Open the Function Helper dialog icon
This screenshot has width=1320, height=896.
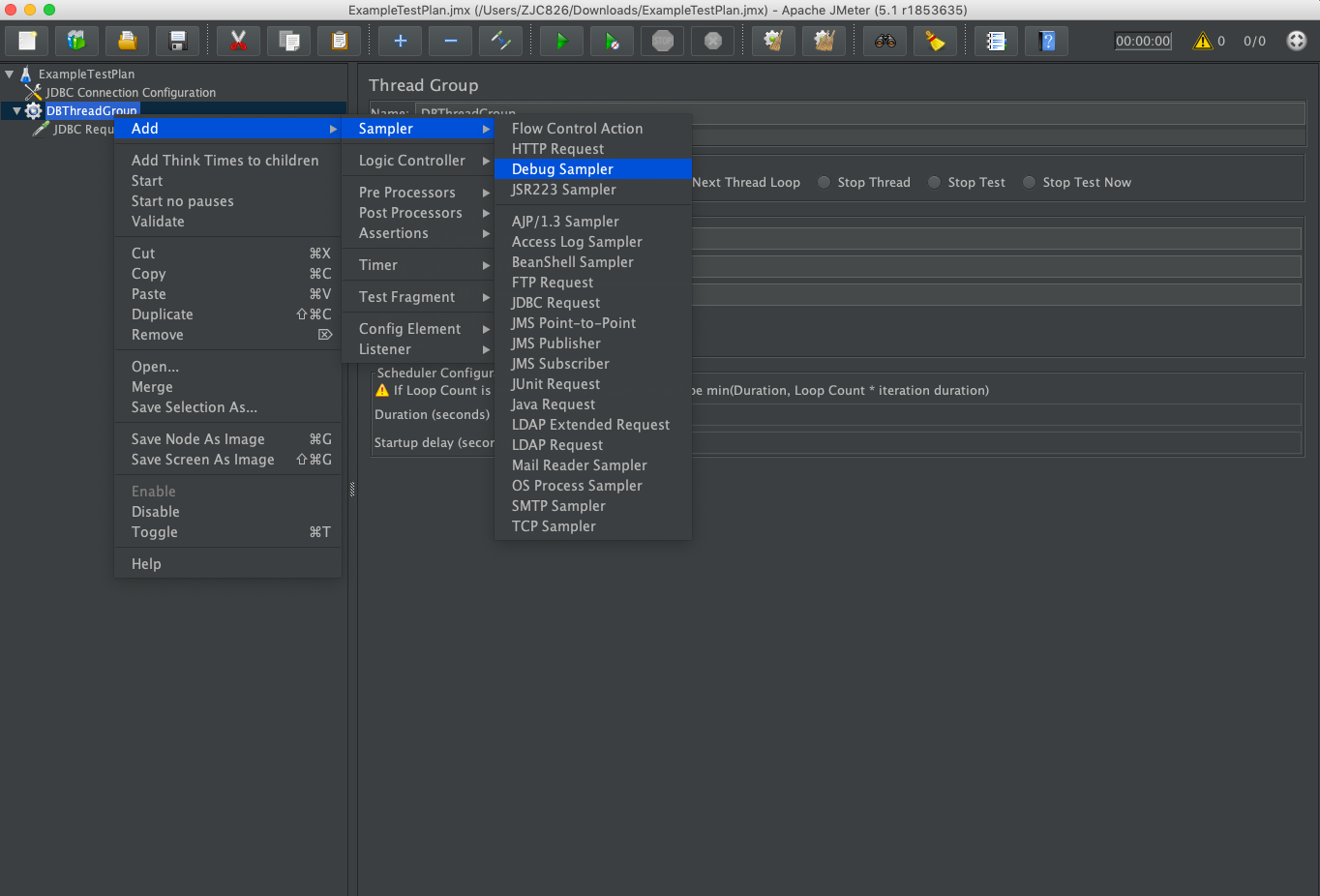[x=996, y=41]
